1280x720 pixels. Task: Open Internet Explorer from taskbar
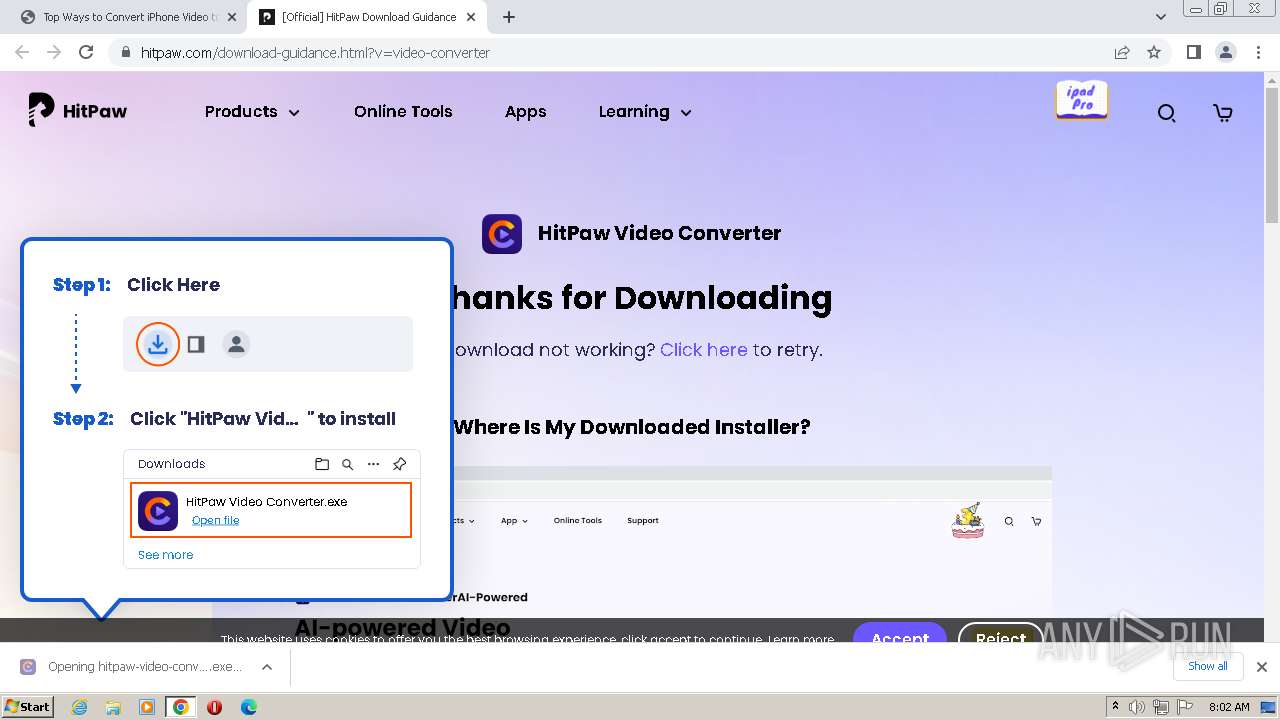tap(79, 707)
